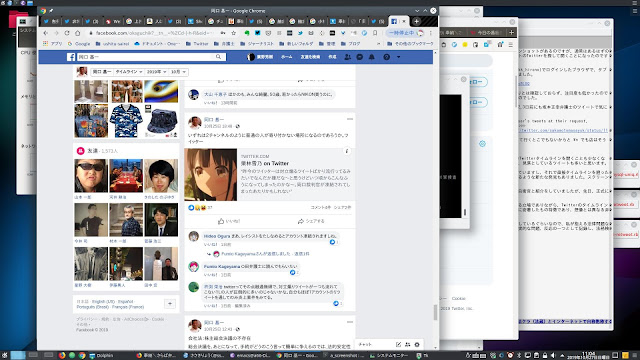
Task: Click the info icon on the Twitter link card
Action: [347, 151]
